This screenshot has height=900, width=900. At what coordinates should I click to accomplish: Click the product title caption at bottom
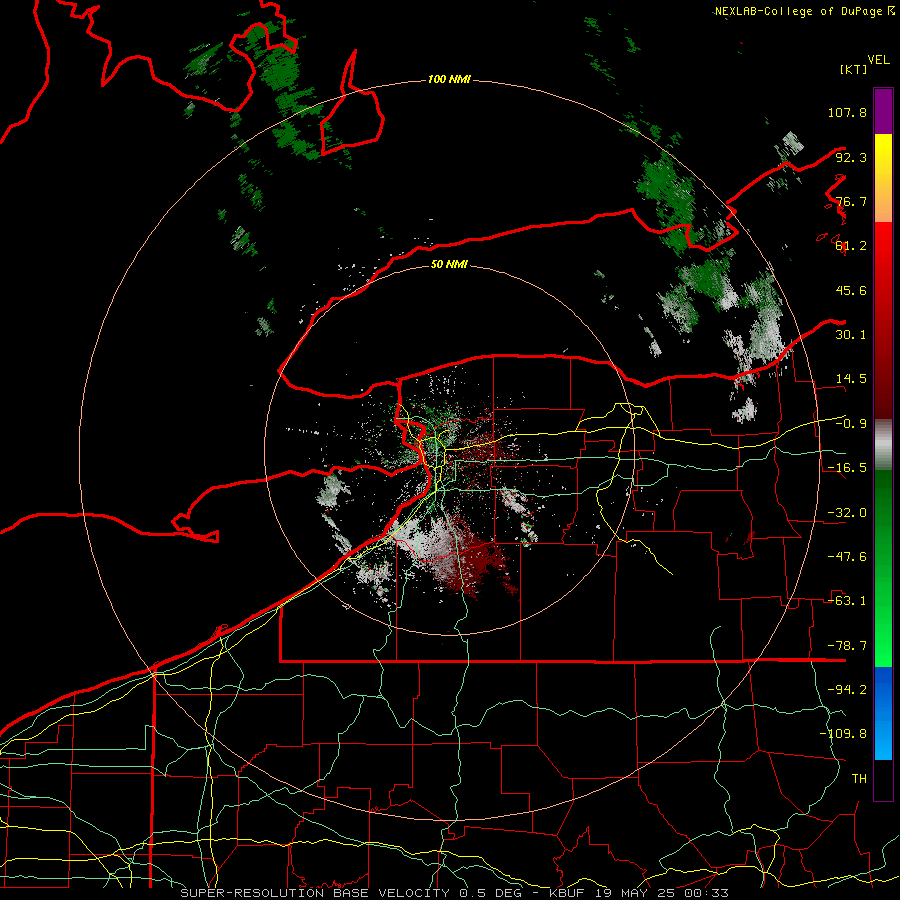pos(455,893)
